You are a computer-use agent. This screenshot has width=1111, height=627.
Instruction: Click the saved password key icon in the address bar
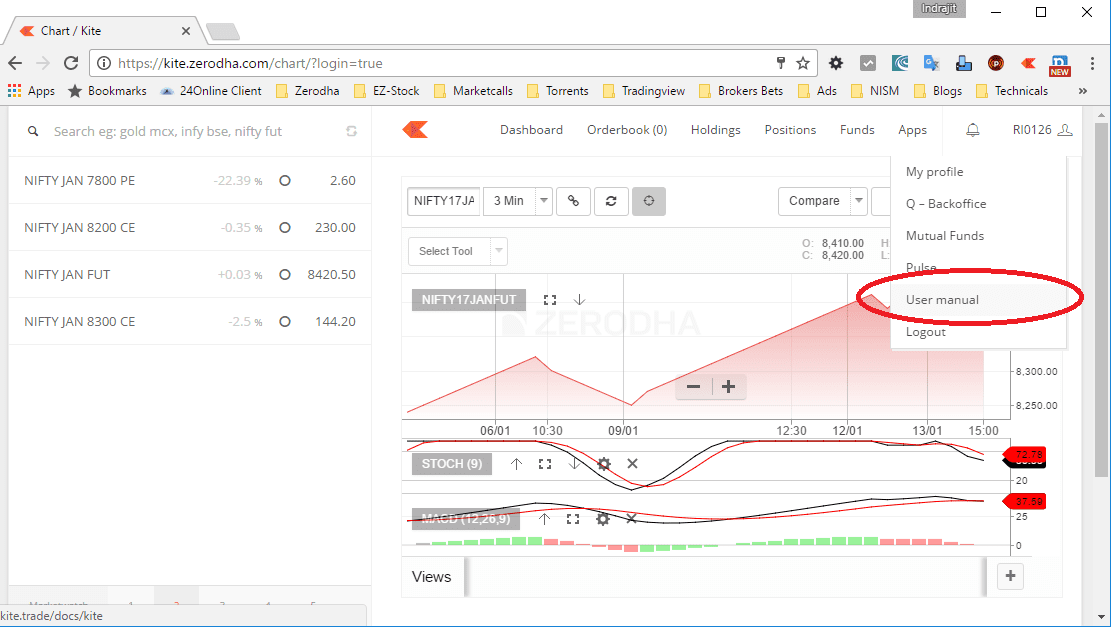(781, 63)
